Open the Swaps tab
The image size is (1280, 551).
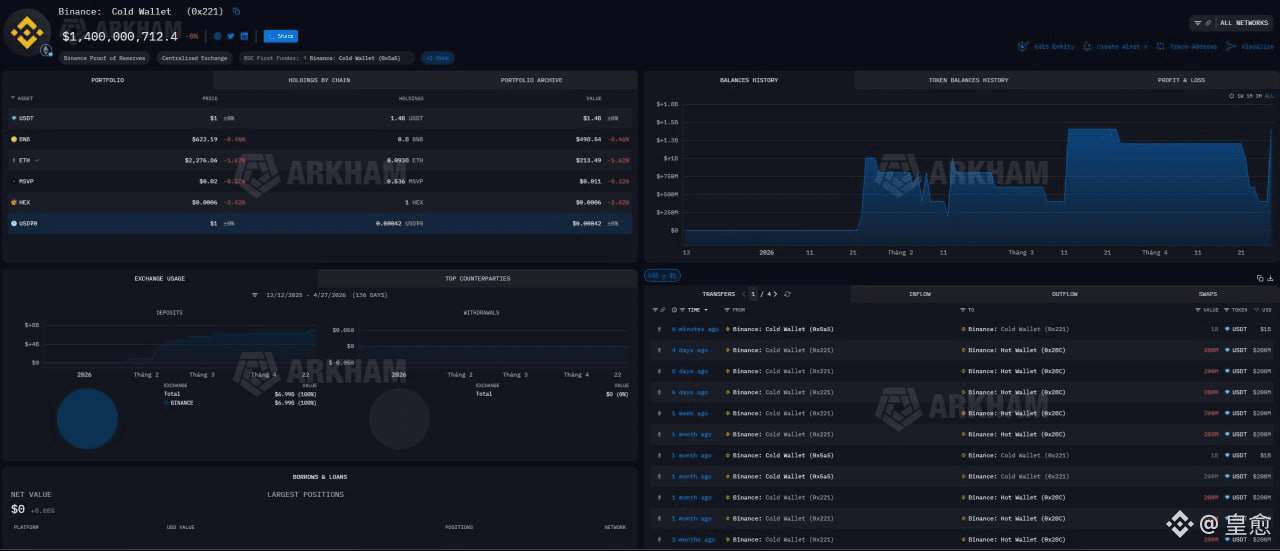(x=1208, y=294)
